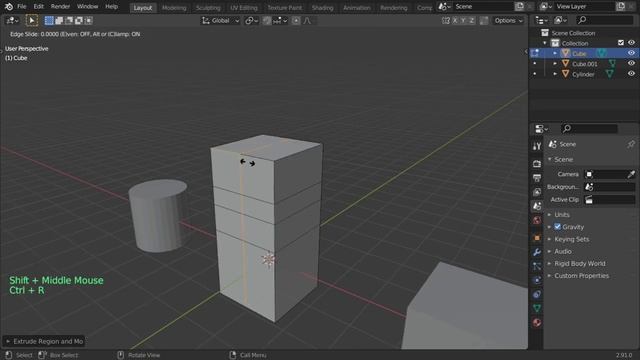Toggle Y axis mirror

point(463,20)
